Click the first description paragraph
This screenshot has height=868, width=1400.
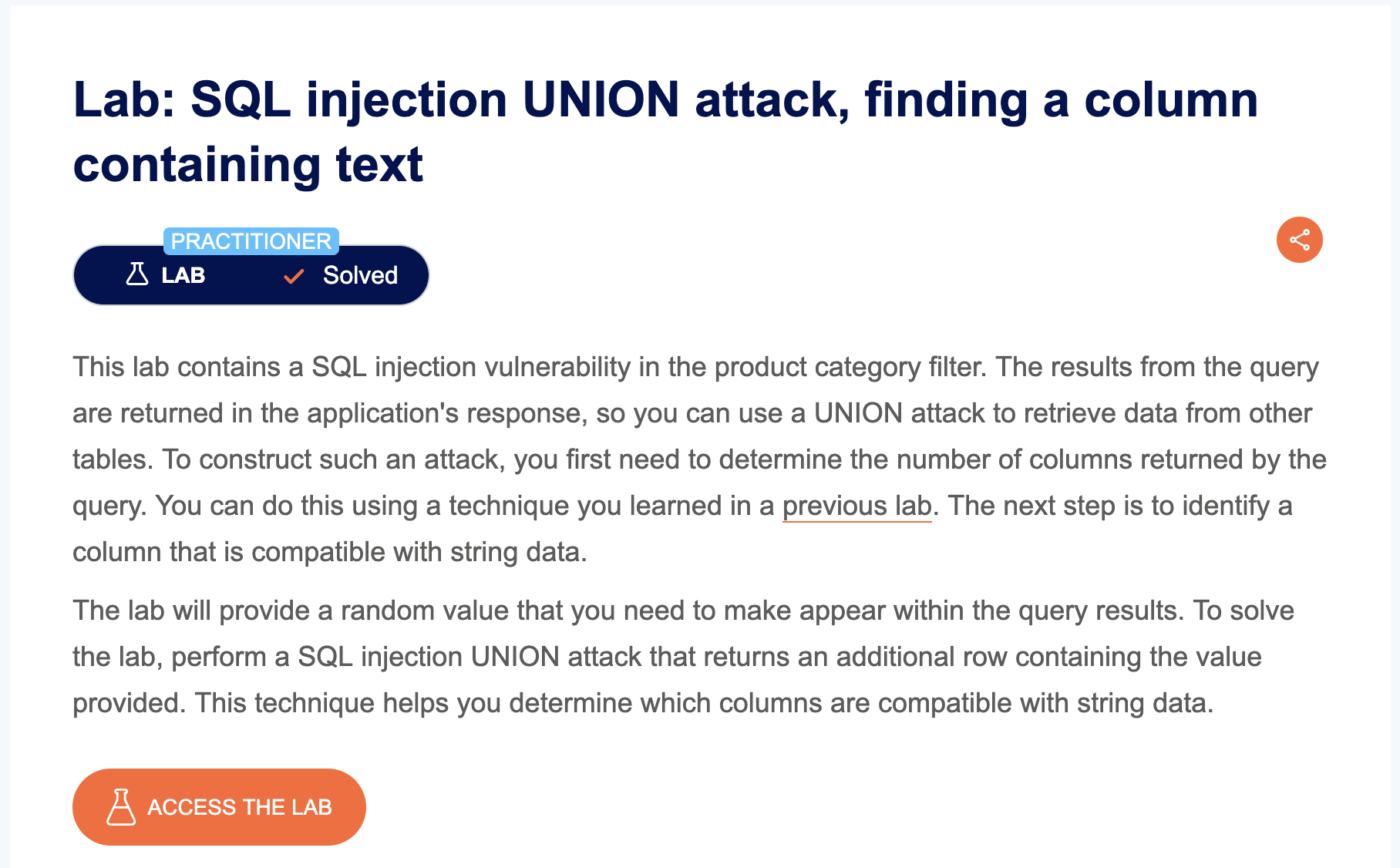(x=699, y=459)
